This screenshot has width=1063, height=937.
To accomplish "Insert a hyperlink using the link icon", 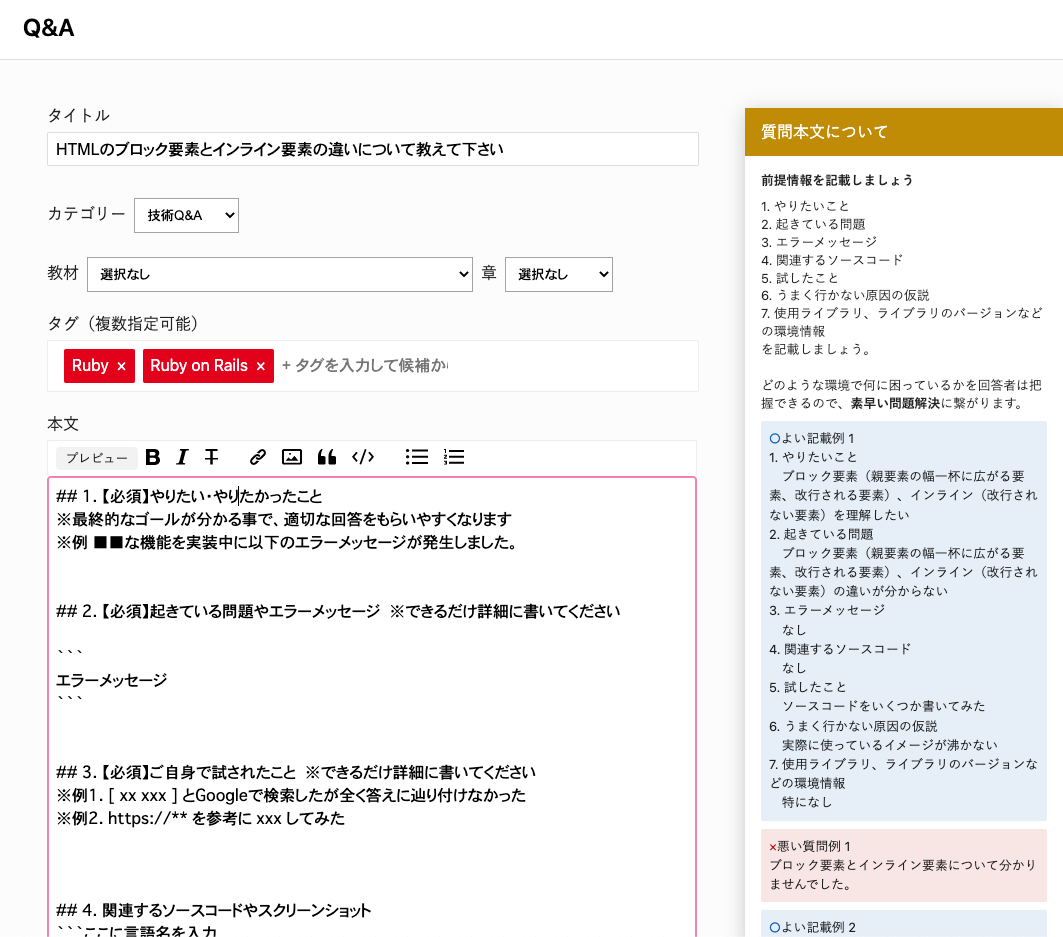I will tap(257, 457).
